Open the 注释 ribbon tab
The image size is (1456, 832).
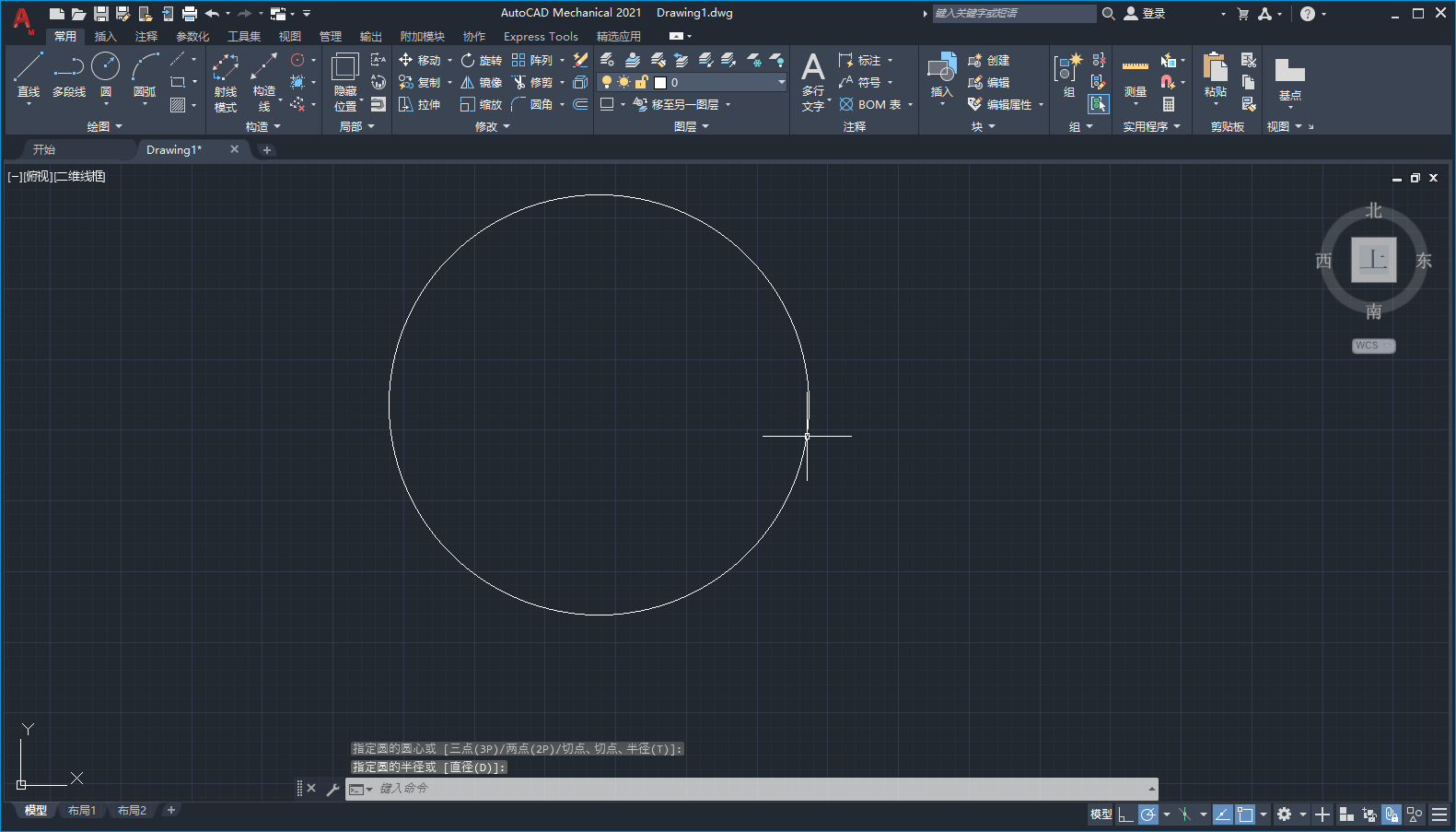(x=146, y=37)
